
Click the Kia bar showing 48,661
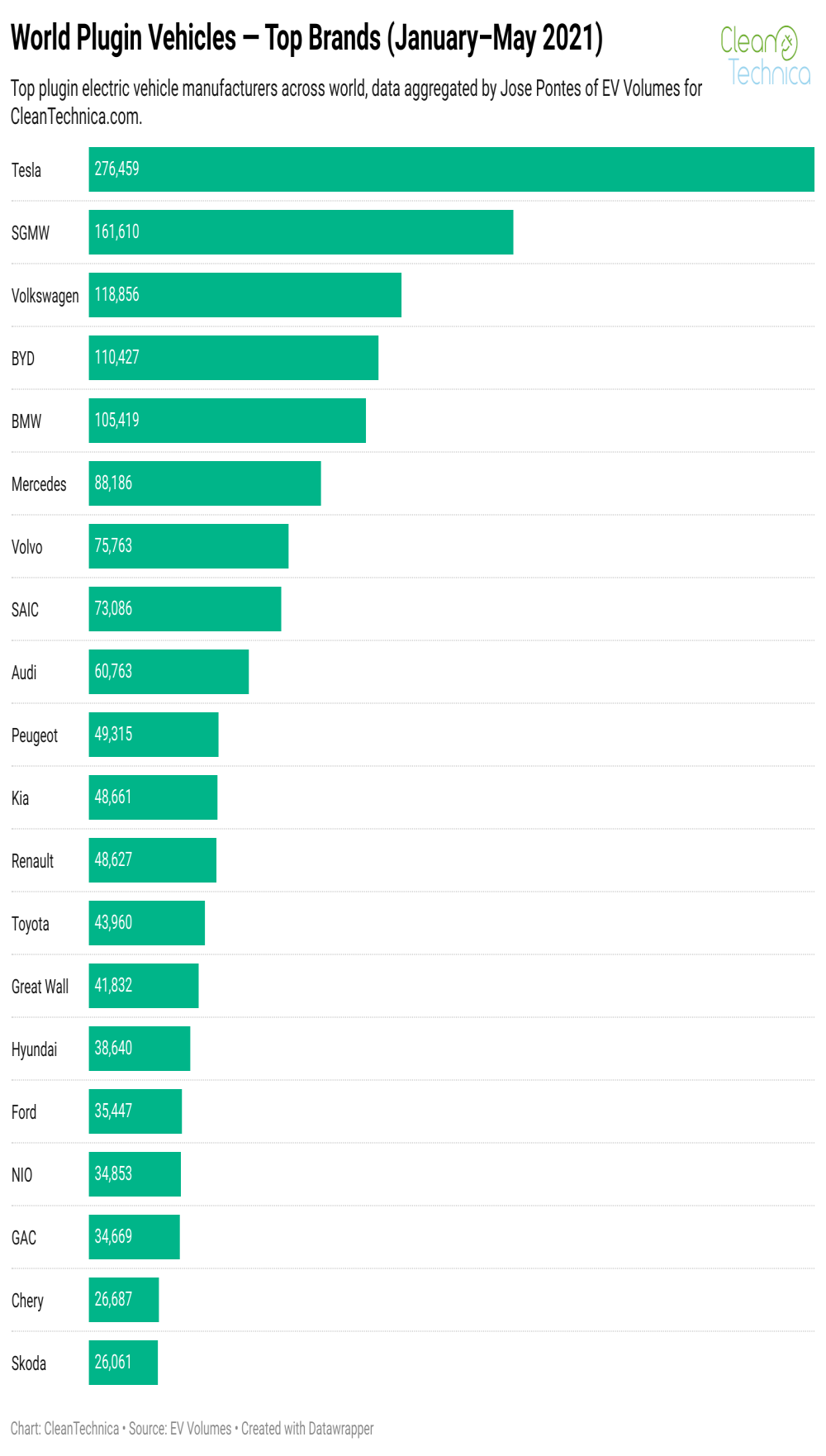tap(153, 797)
